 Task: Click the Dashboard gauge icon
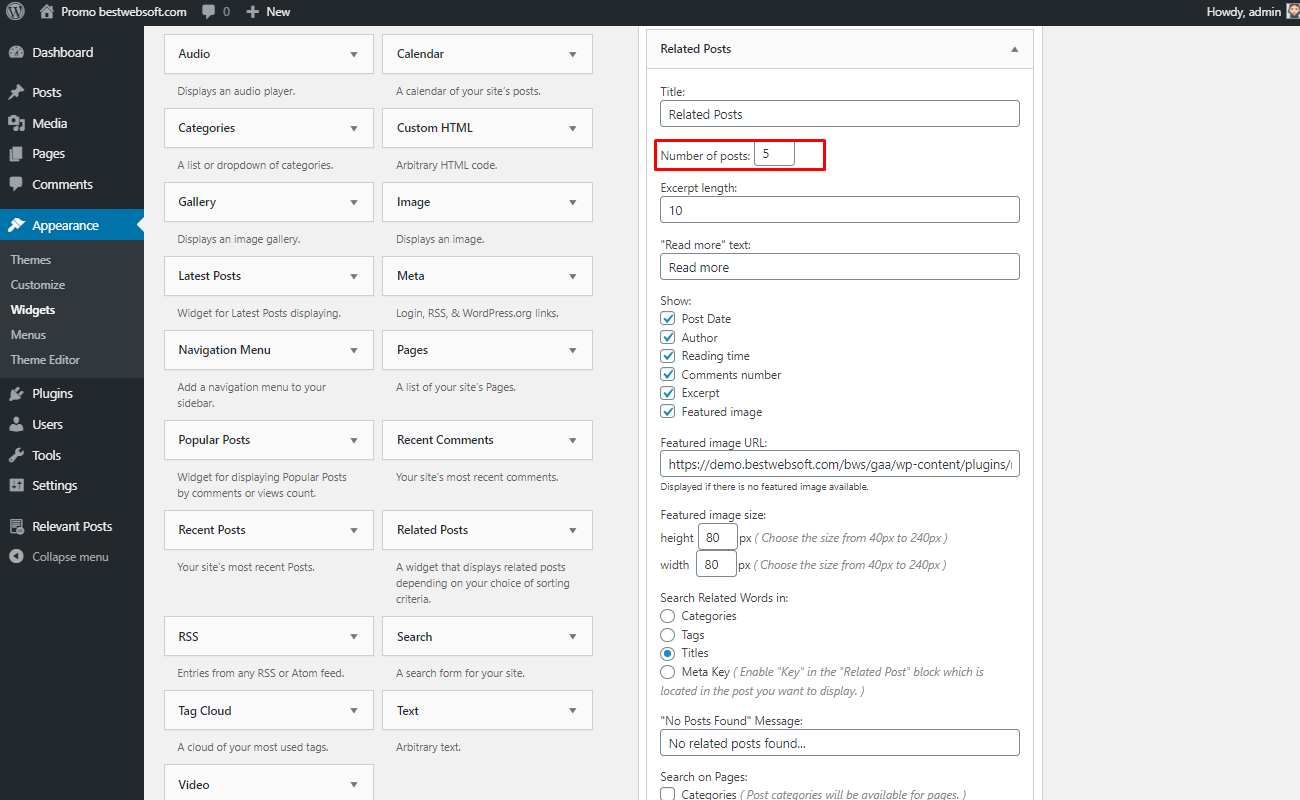coord(16,52)
